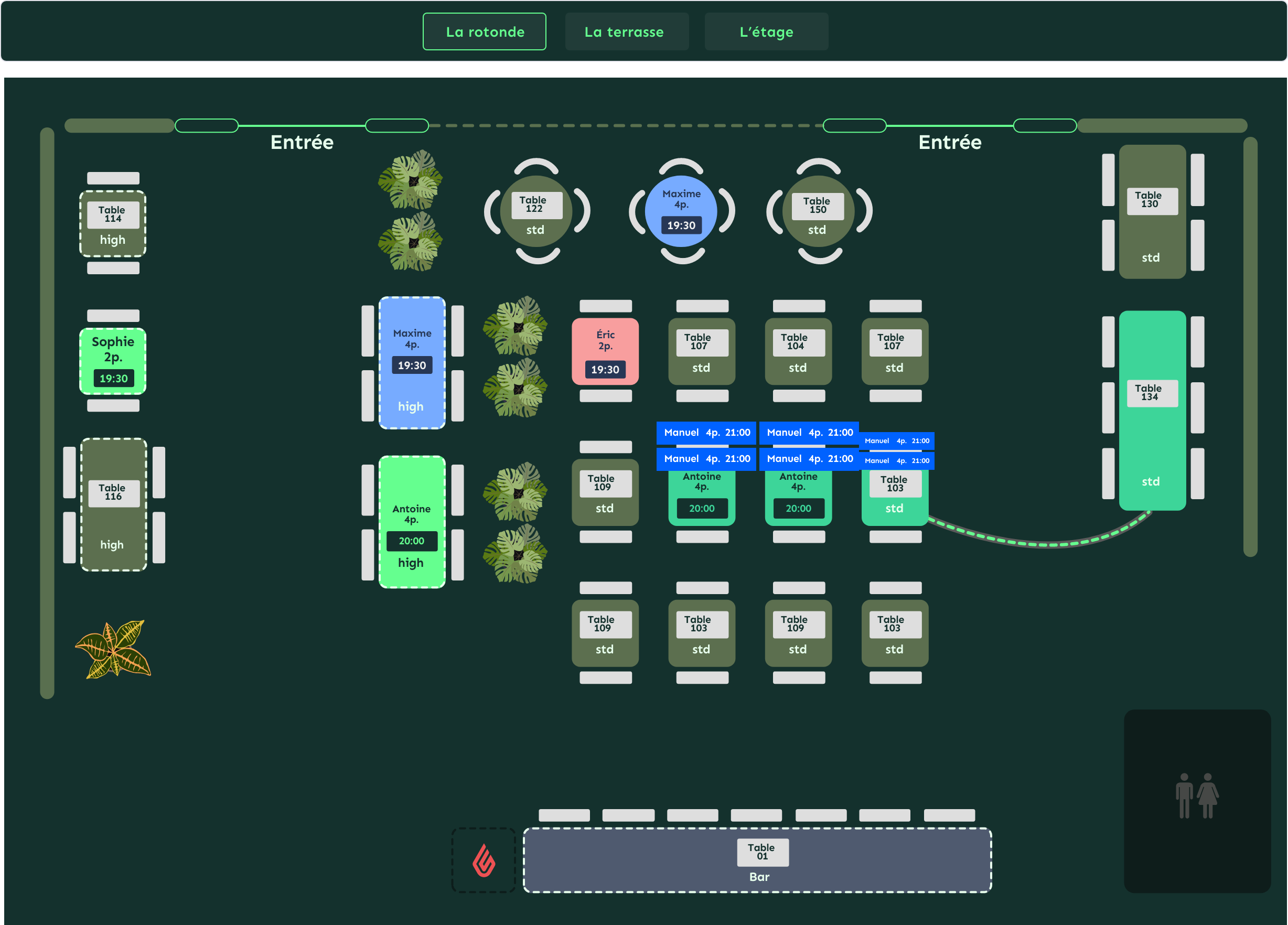Select Table 116 high
The image size is (1288, 925).
tap(114, 504)
